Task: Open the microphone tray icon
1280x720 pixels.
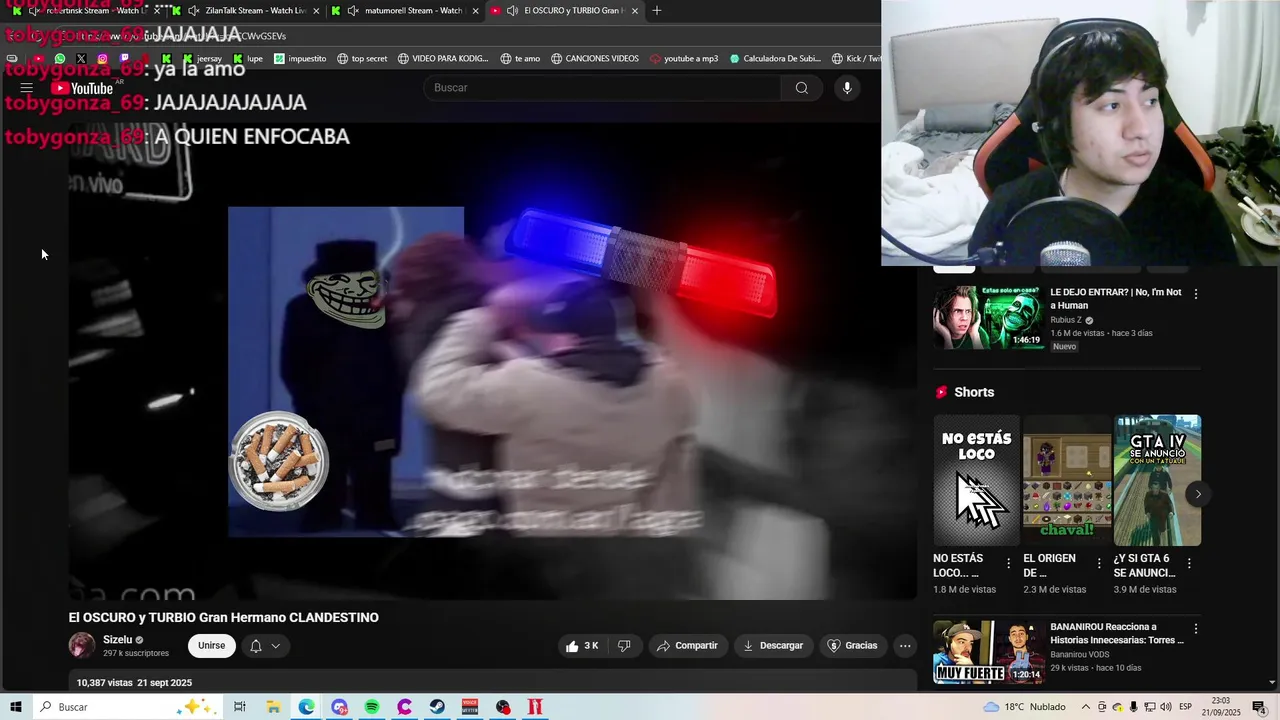Action: pos(1134,707)
